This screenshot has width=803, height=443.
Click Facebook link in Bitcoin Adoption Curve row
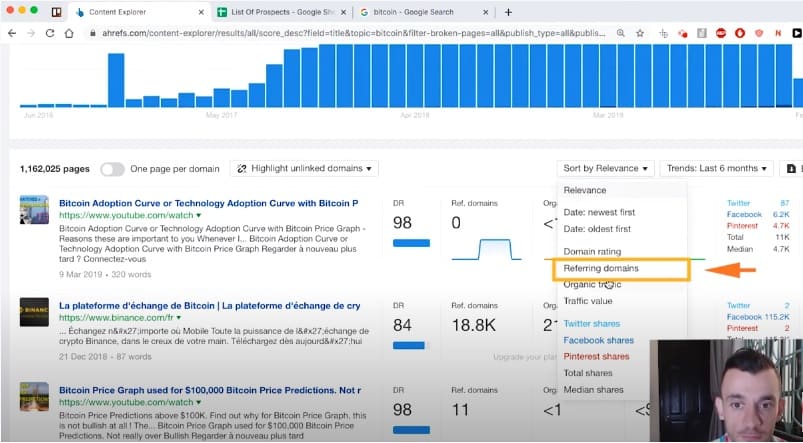[744, 215]
